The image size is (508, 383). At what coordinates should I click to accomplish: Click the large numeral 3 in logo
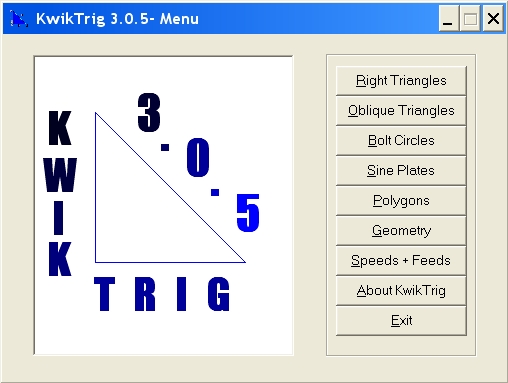pos(149,112)
